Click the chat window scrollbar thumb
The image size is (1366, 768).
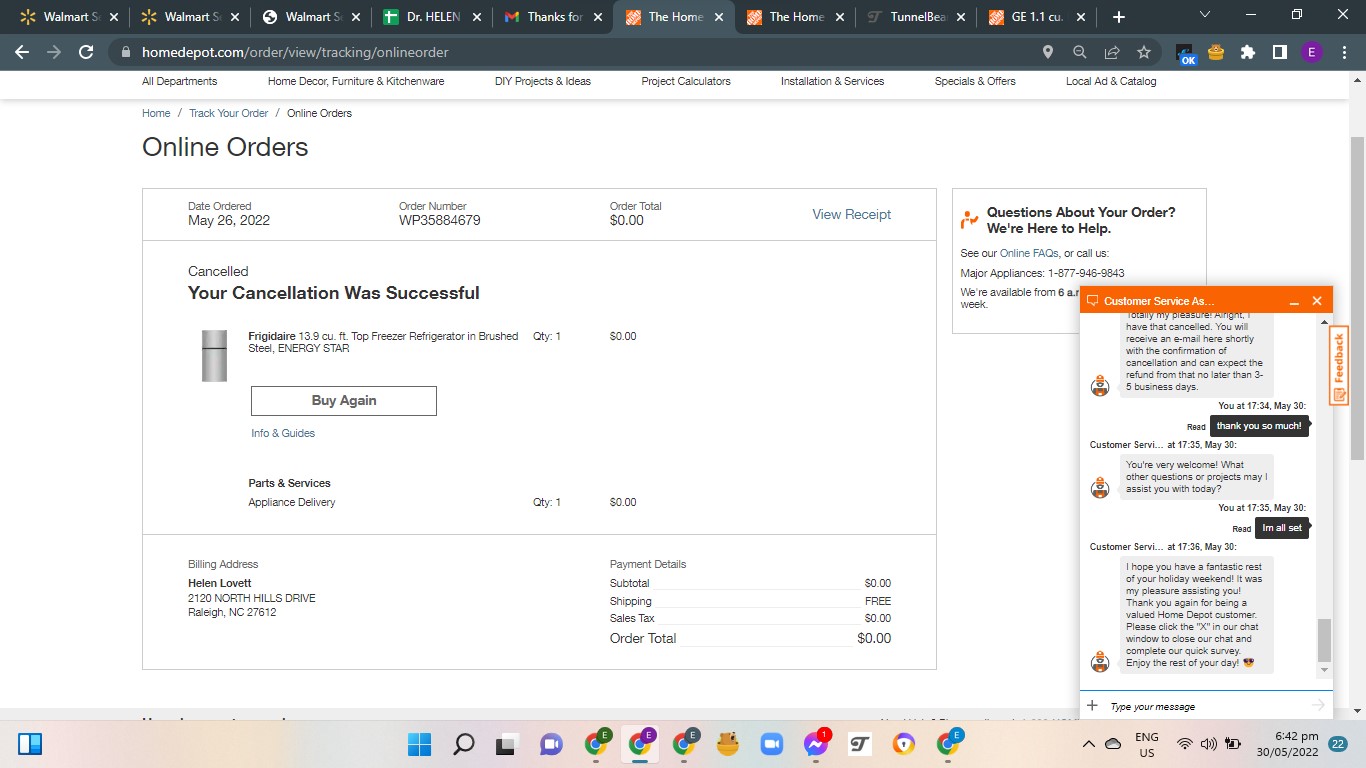[1325, 640]
